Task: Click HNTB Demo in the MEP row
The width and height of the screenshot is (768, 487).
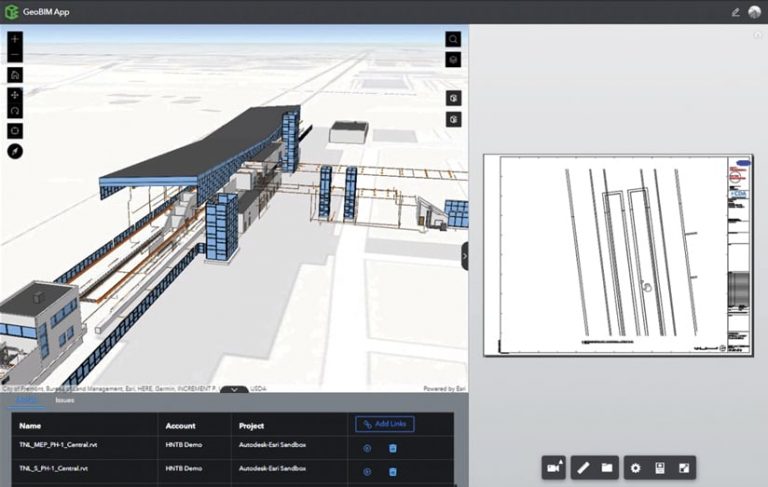Action: pyautogui.click(x=184, y=445)
